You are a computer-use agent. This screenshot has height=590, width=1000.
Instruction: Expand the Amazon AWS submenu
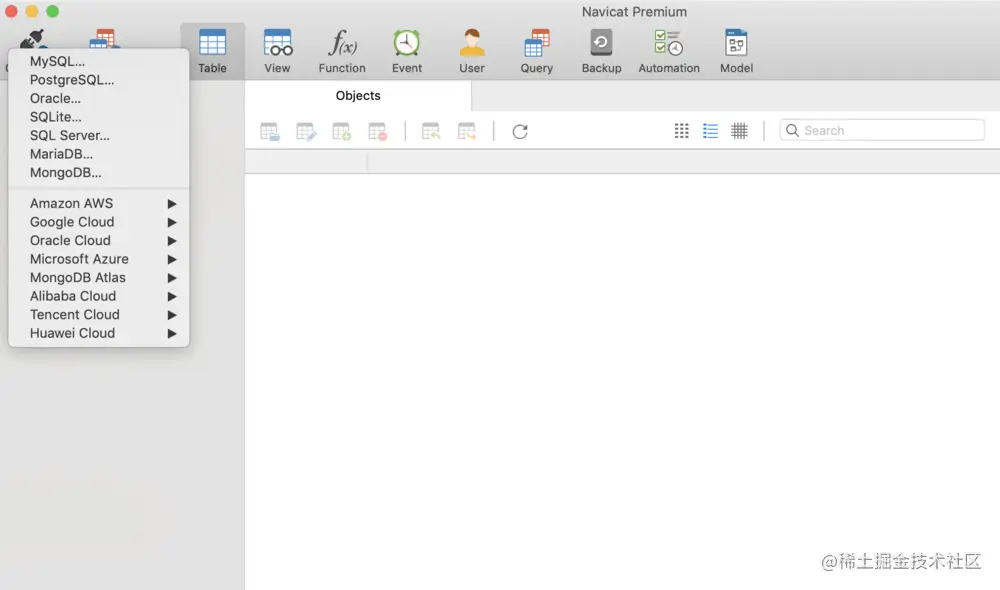coord(99,203)
